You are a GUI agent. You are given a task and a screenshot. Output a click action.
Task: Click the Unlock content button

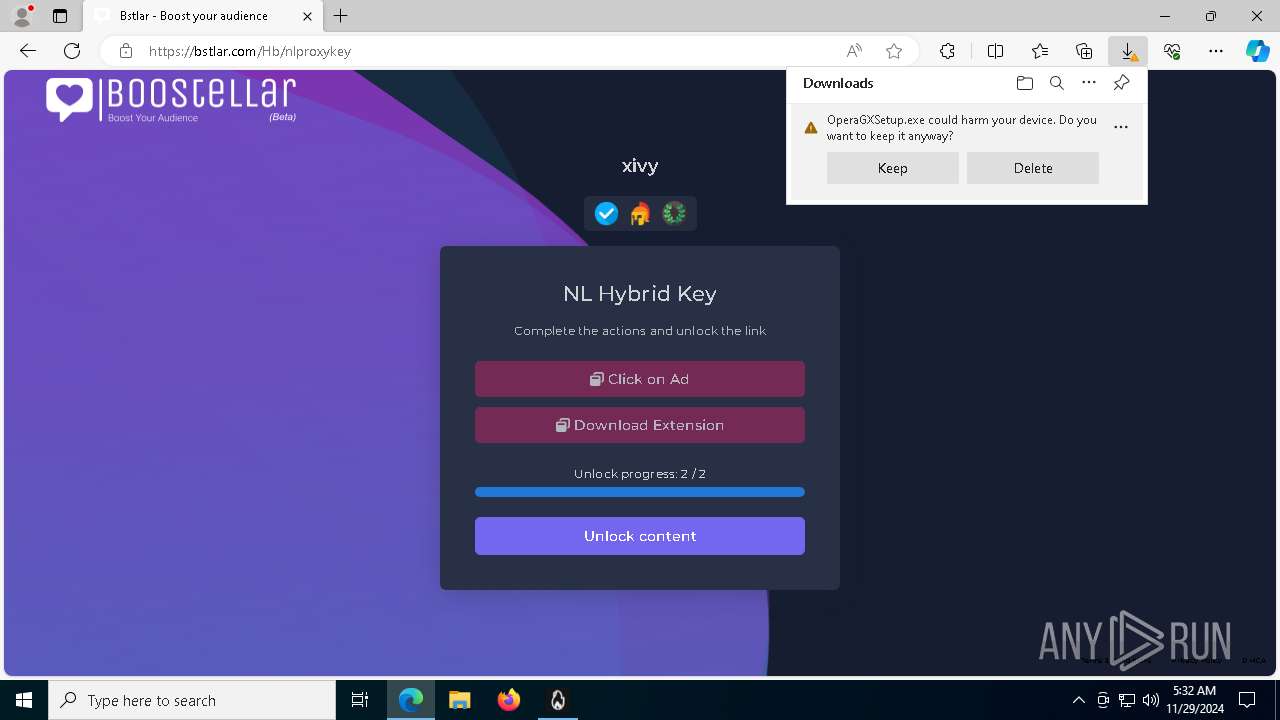pos(640,536)
